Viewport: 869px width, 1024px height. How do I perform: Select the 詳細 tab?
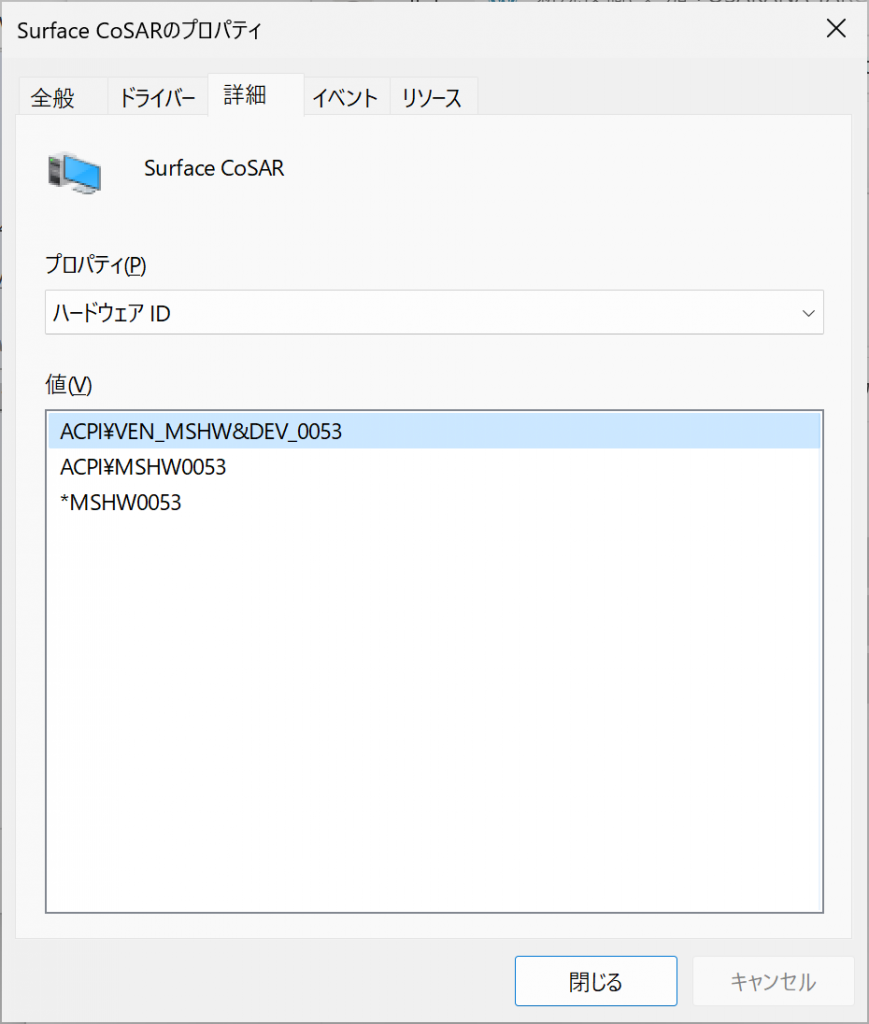[256, 95]
